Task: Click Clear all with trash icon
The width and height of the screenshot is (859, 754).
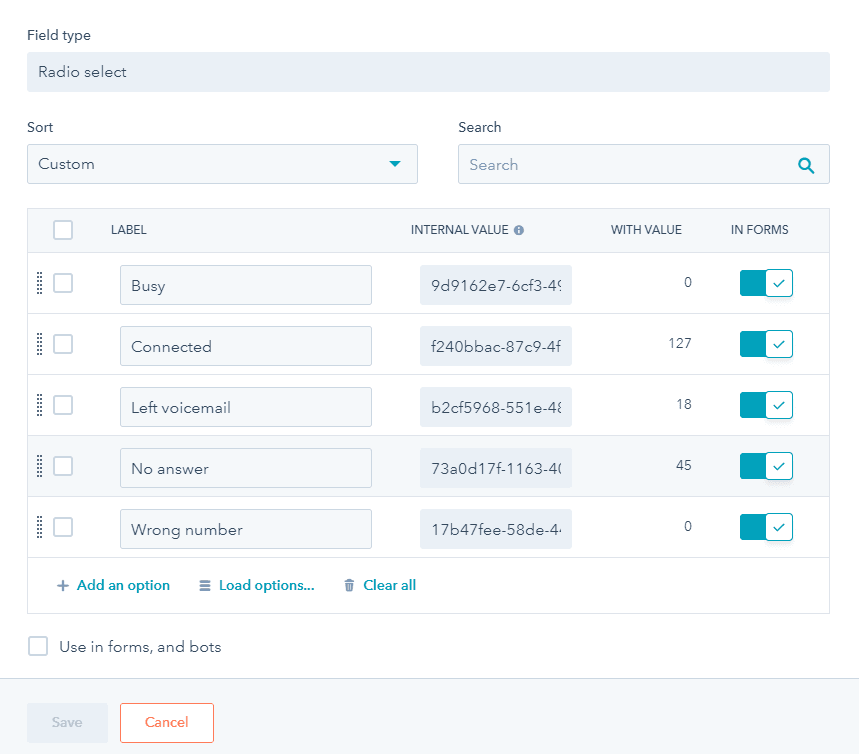Action: tap(379, 586)
